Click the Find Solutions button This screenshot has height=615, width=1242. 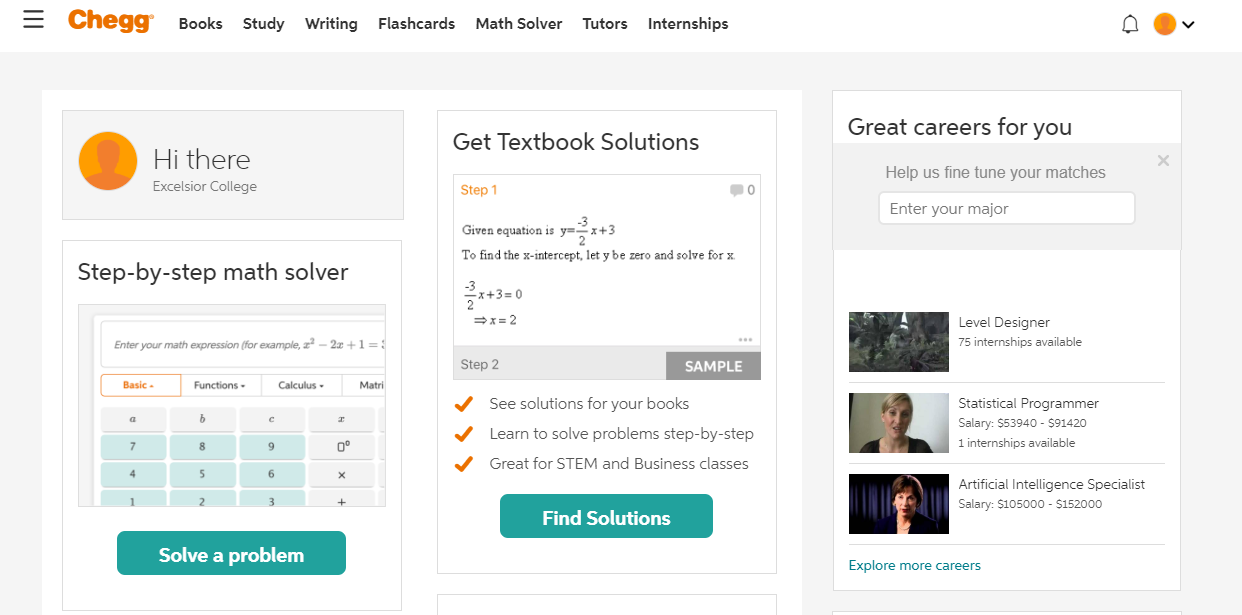(x=606, y=516)
